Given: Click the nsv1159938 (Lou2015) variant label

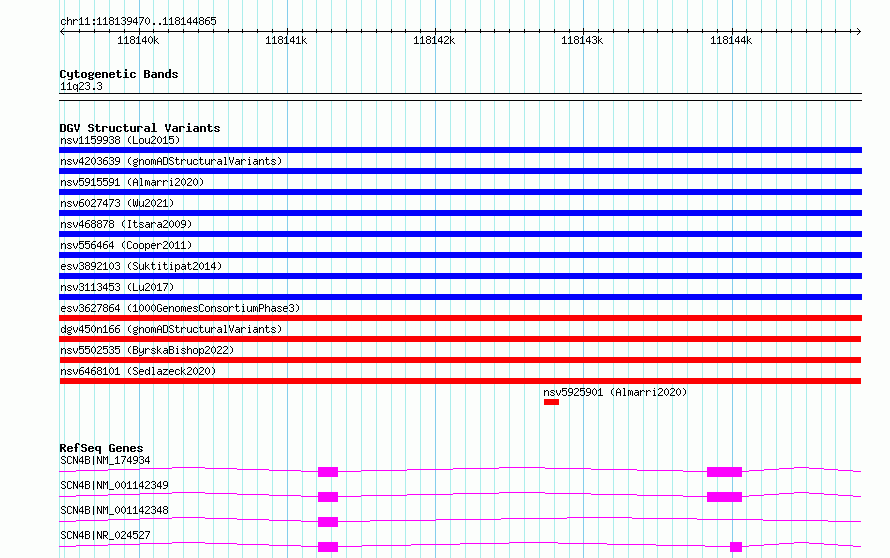Looking at the screenshot, I should (x=120, y=140).
